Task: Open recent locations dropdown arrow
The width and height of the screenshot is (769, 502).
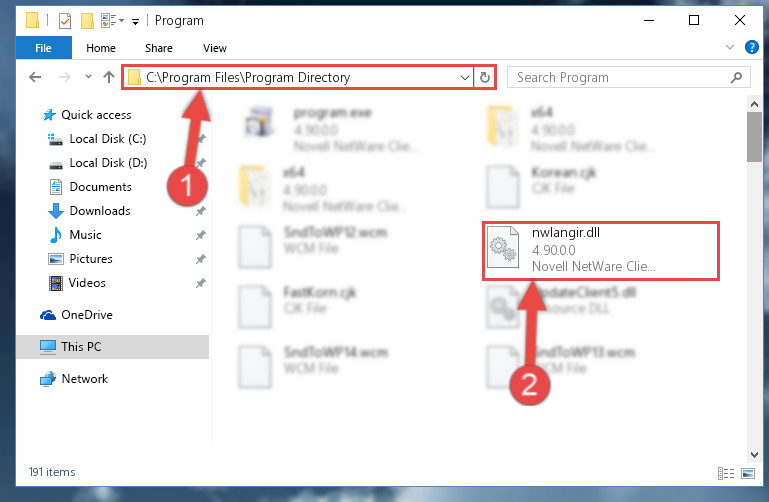Action: coord(88,76)
